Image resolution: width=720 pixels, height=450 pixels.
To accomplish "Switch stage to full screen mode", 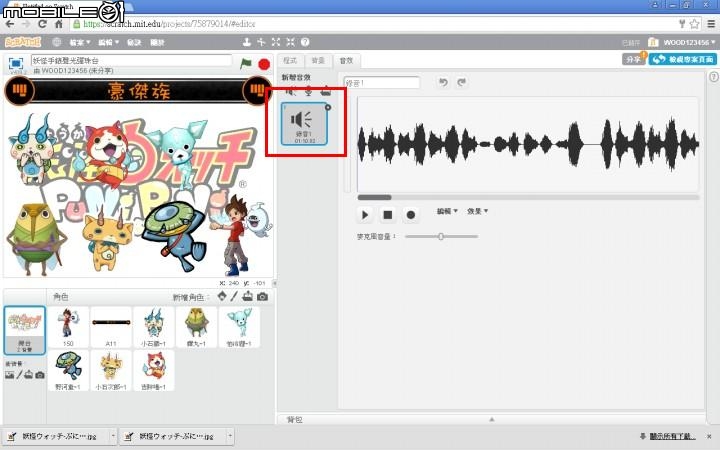I will tap(16, 63).
